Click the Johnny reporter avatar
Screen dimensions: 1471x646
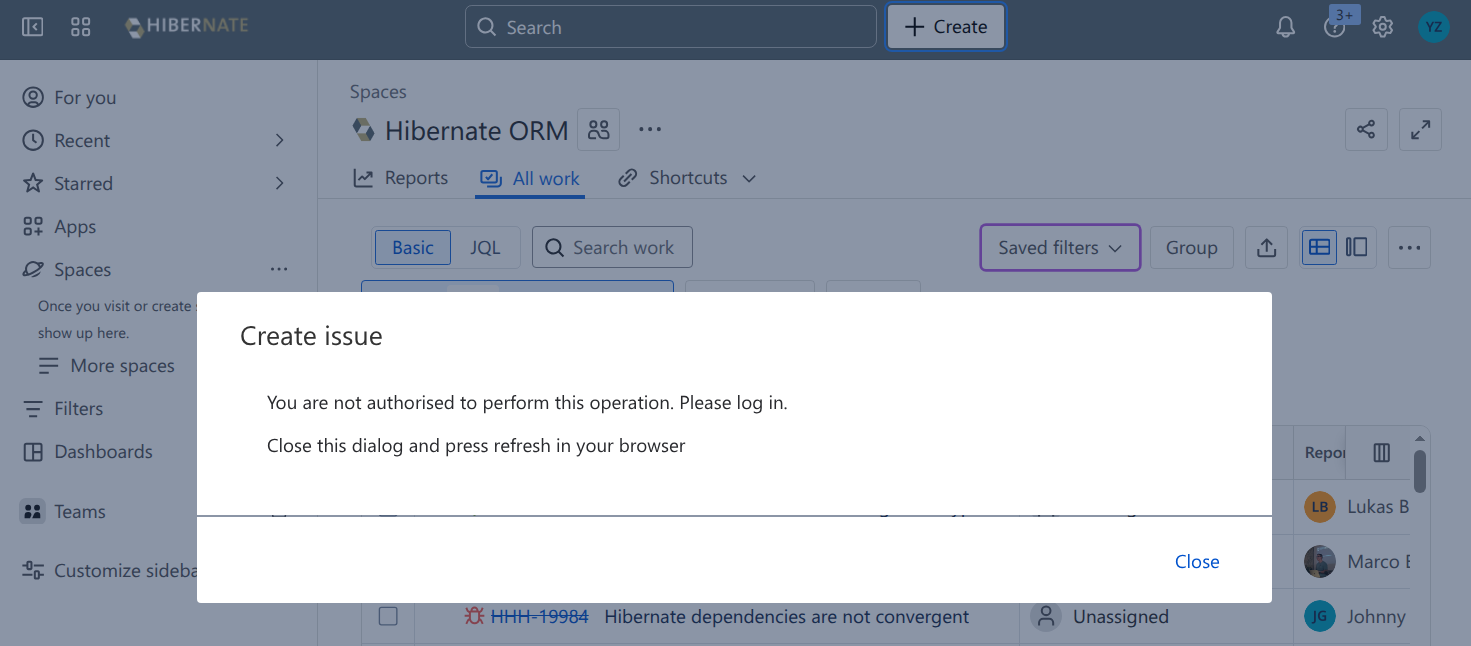coord(1320,616)
